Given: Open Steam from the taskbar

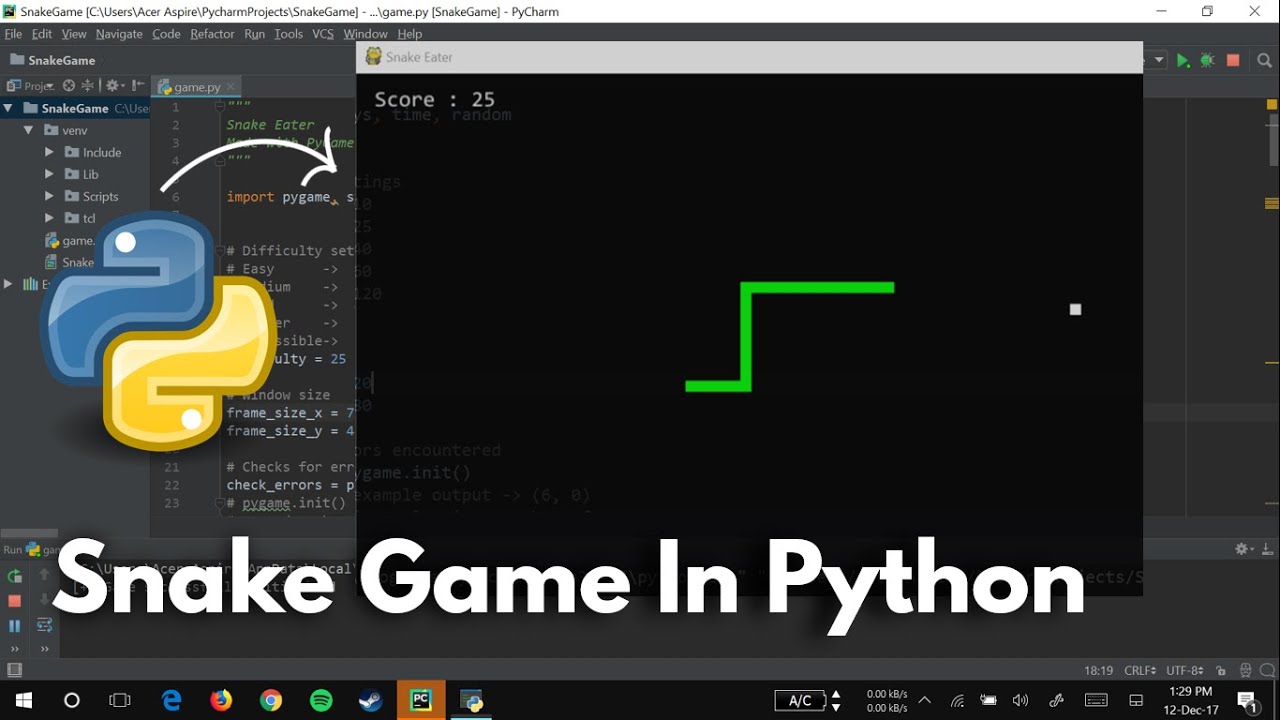Looking at the screenshot, I should 371,700.
